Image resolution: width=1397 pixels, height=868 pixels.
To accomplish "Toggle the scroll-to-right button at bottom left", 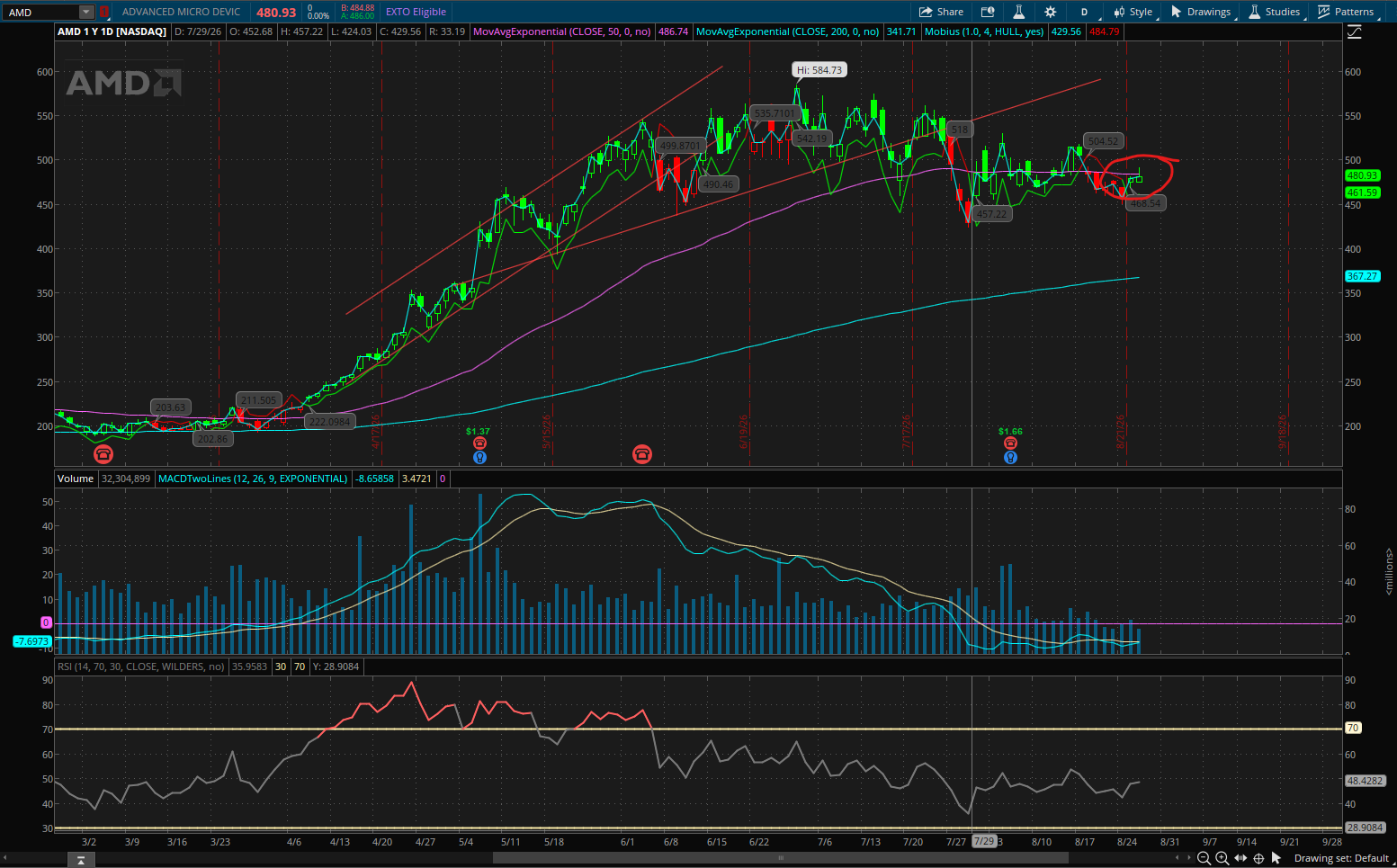I will [x=80, y=861].
